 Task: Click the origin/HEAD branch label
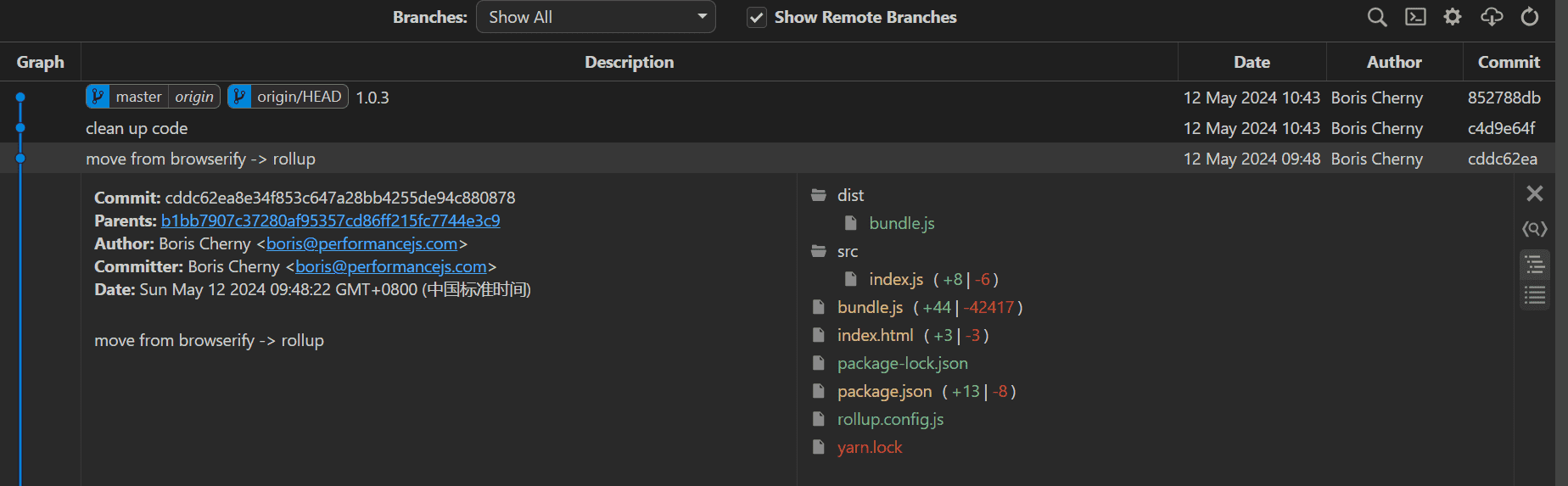tap(299, 97)
